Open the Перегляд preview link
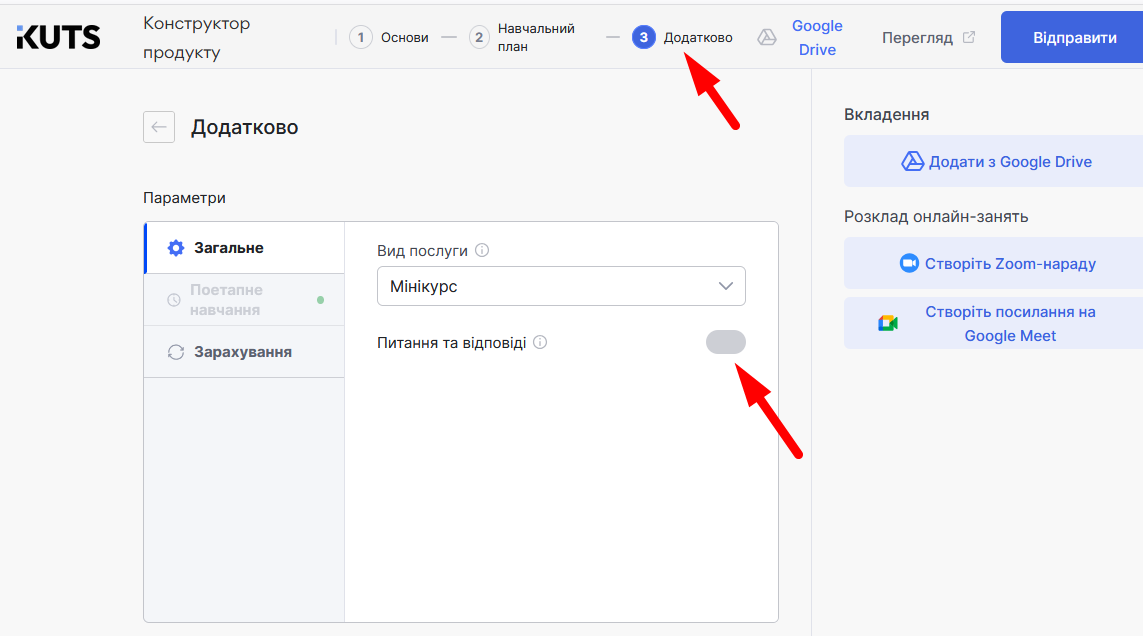The width and height of the screenshot is (1143, 636). coord(917,38)
